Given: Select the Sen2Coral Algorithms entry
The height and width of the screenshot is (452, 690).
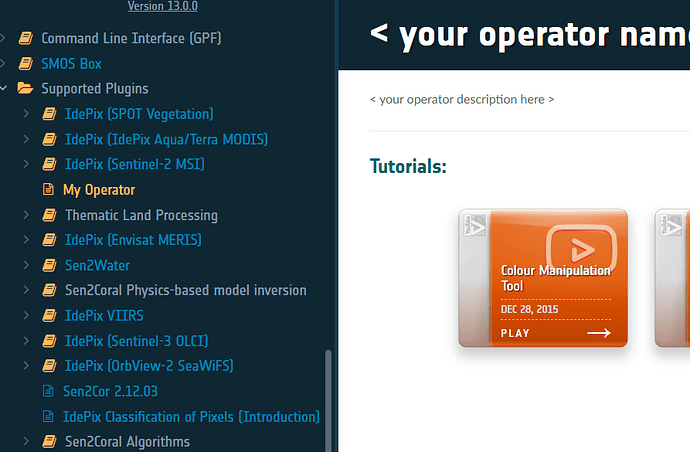Looking at the screenshot, I should click(x=128, y=441).
